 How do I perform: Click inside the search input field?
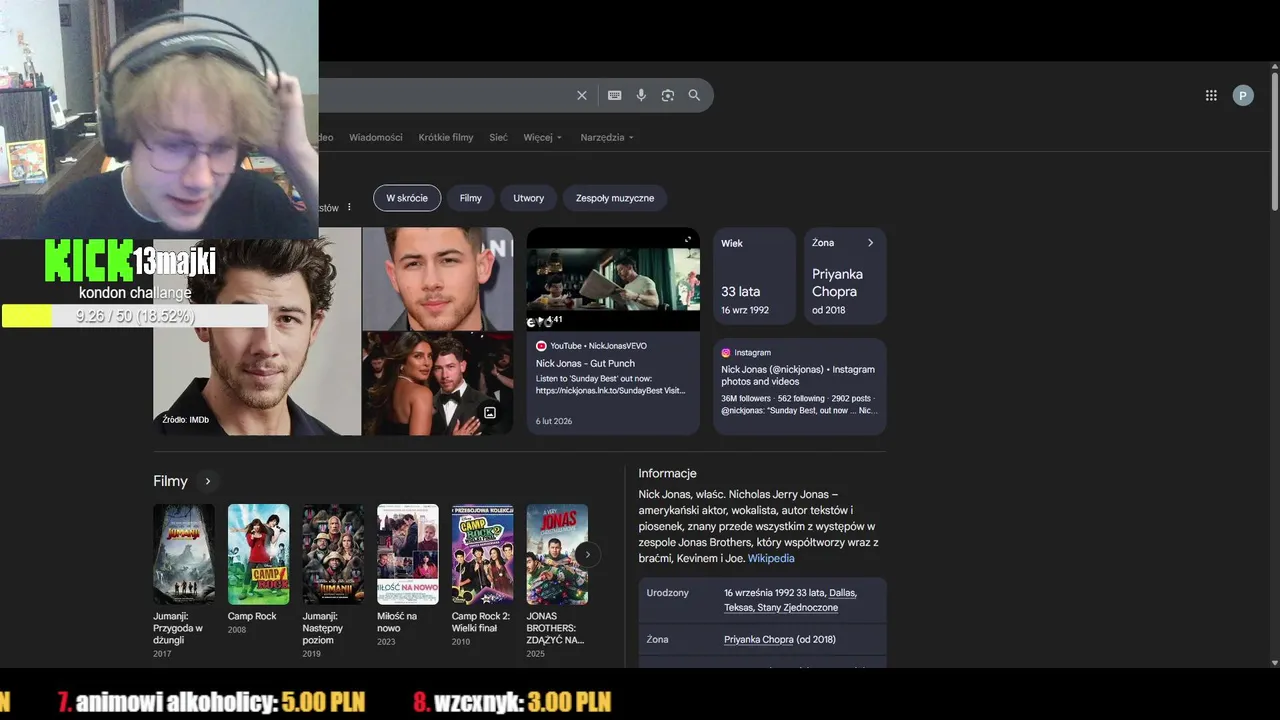point(445,95)
